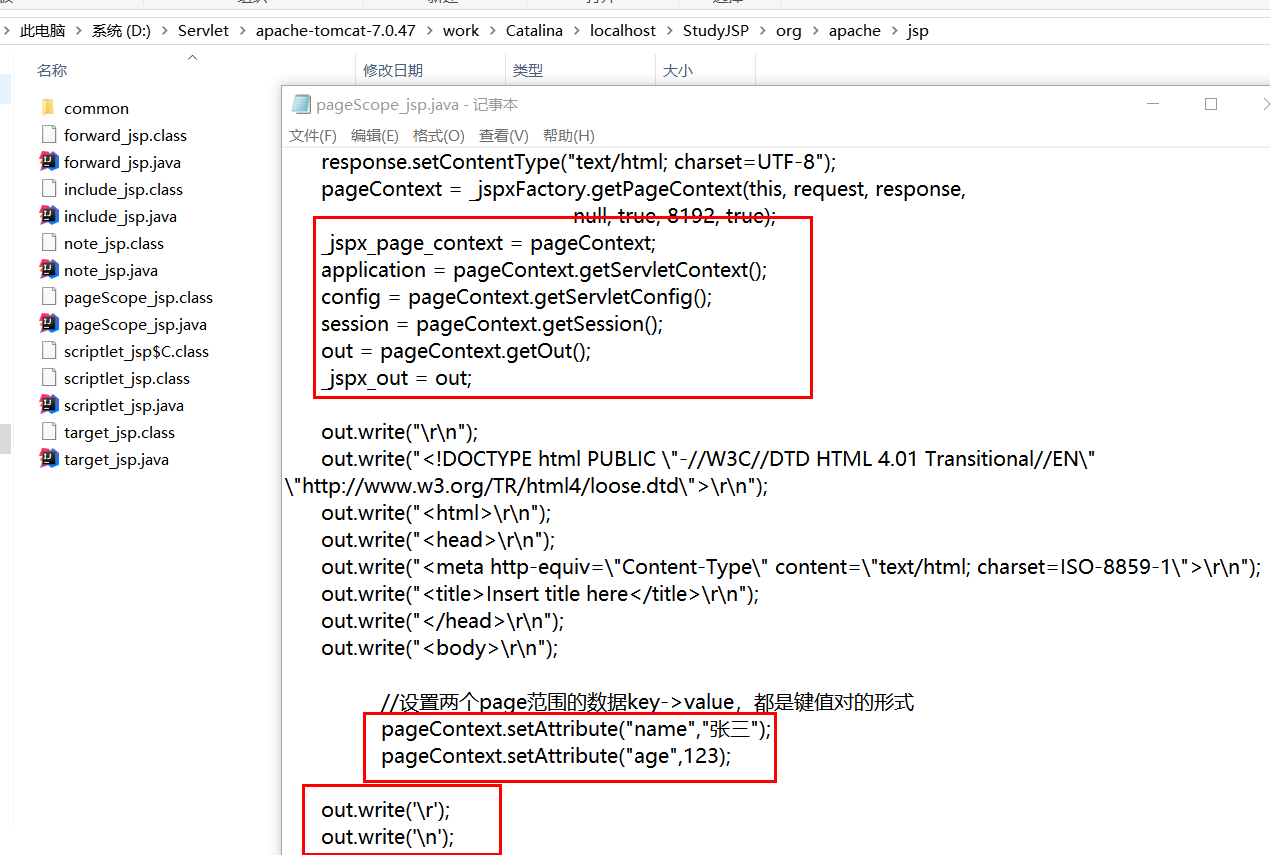Sort files by 大小 column header
The height and width of the screenshot is (855, 1270).
[678, 71]
